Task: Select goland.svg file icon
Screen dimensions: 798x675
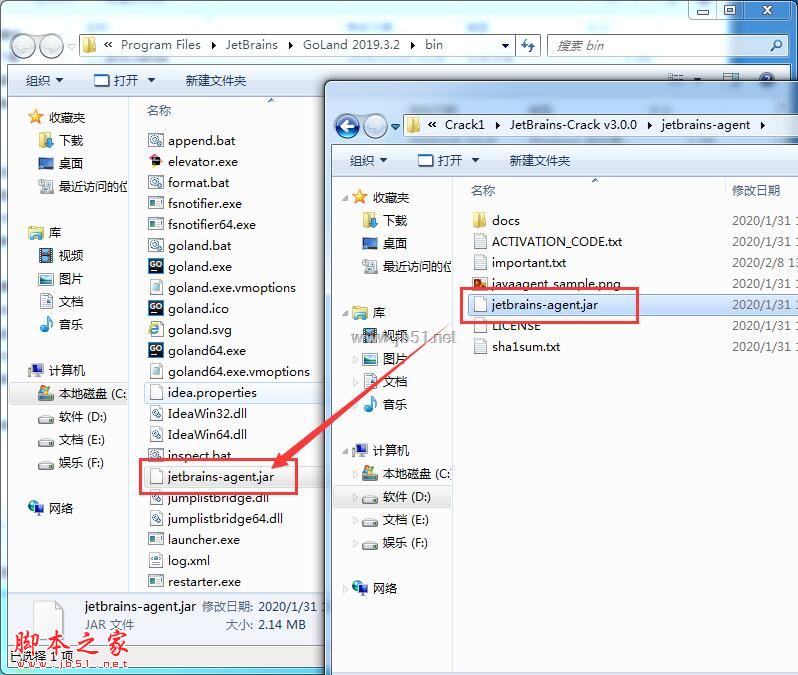Action: click(156, 329)
